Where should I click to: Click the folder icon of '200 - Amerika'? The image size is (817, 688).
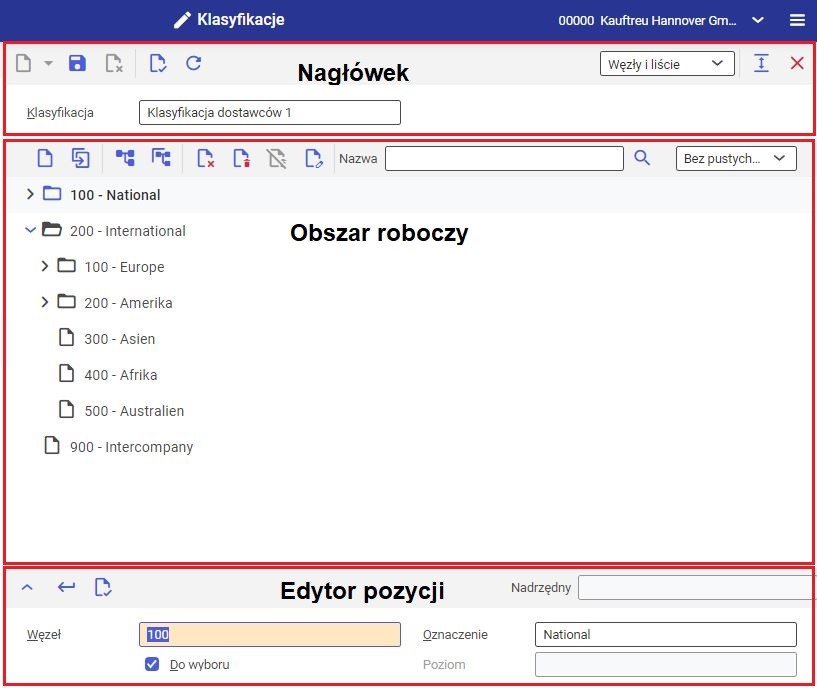[x=66, y=301]
